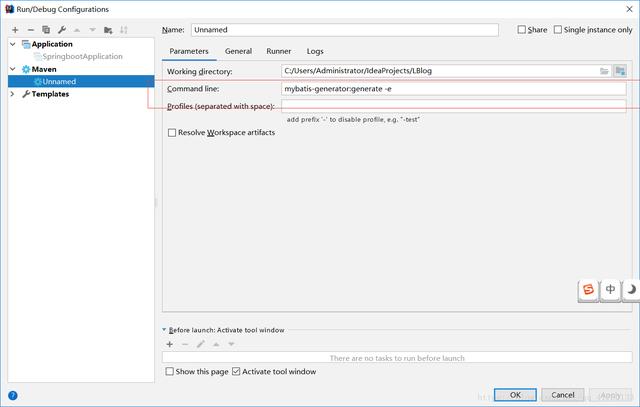Screen dimensions: 640x407
Task: Remove before-launch task minus icon
Action: tap(185, 344)
